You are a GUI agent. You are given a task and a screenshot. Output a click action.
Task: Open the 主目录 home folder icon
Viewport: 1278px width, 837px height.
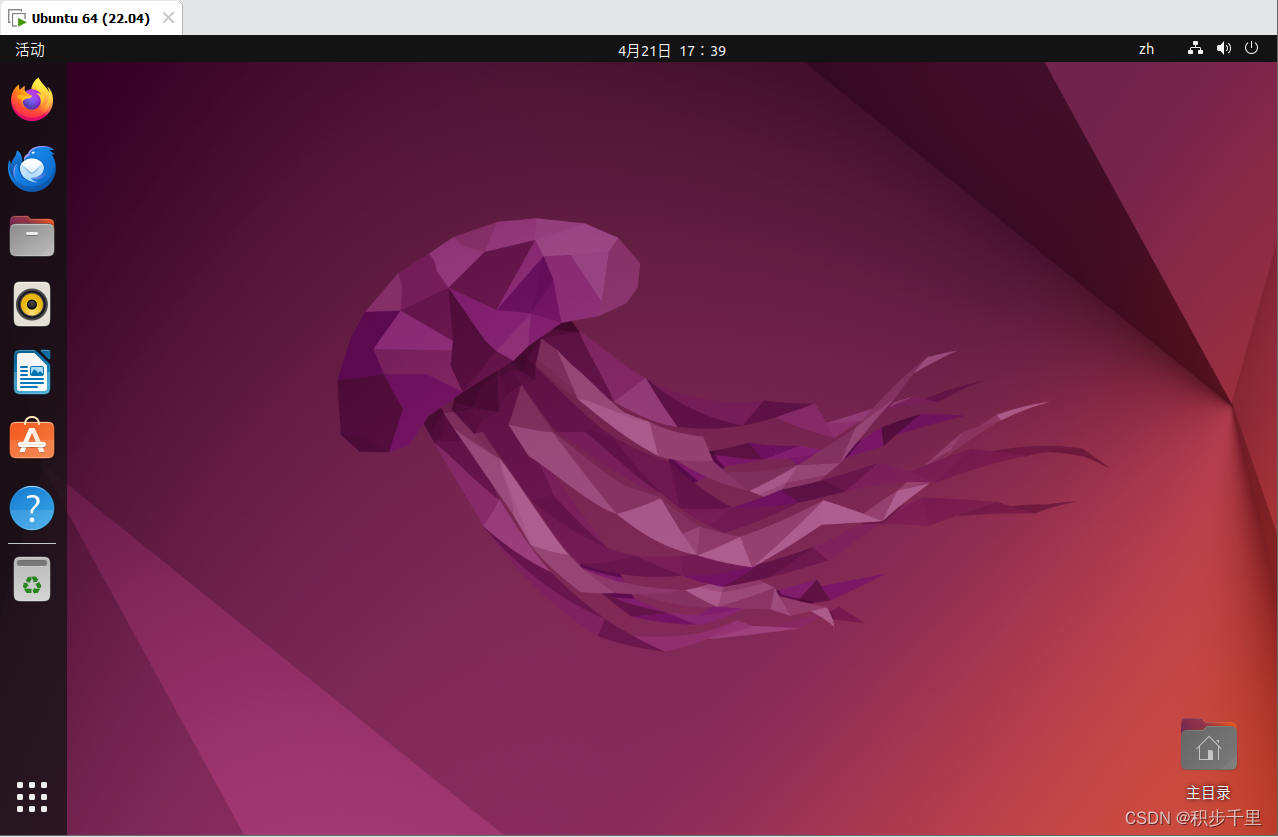point(1208,745)
